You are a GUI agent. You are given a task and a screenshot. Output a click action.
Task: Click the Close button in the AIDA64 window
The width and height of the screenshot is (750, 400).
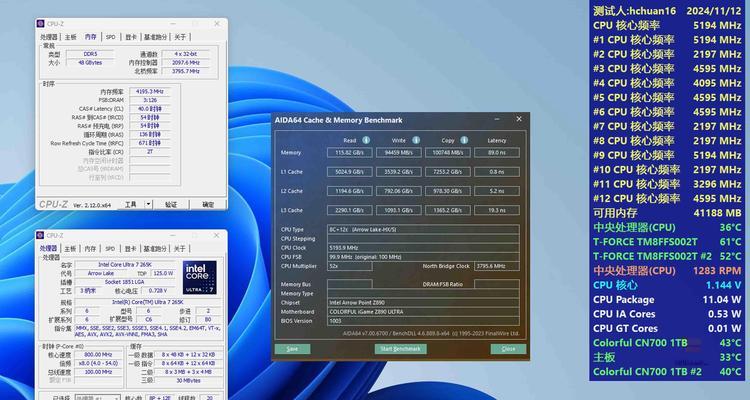click(x=508, y=349)
